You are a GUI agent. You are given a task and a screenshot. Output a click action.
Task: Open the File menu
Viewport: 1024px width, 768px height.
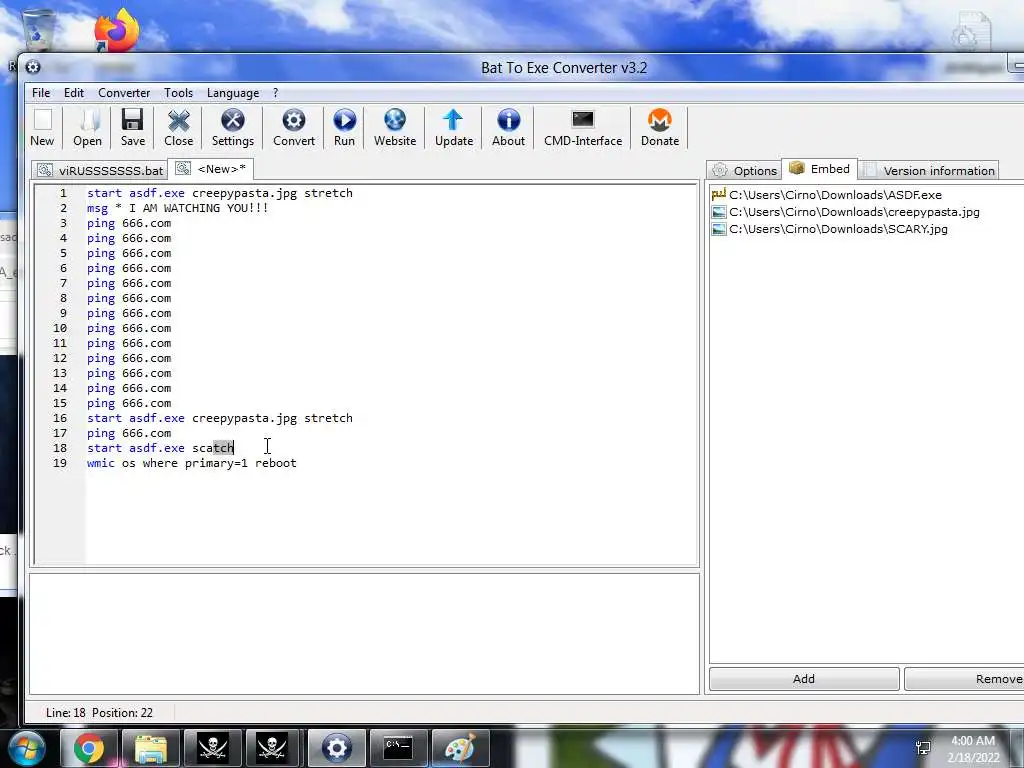[x=41, y=93]
